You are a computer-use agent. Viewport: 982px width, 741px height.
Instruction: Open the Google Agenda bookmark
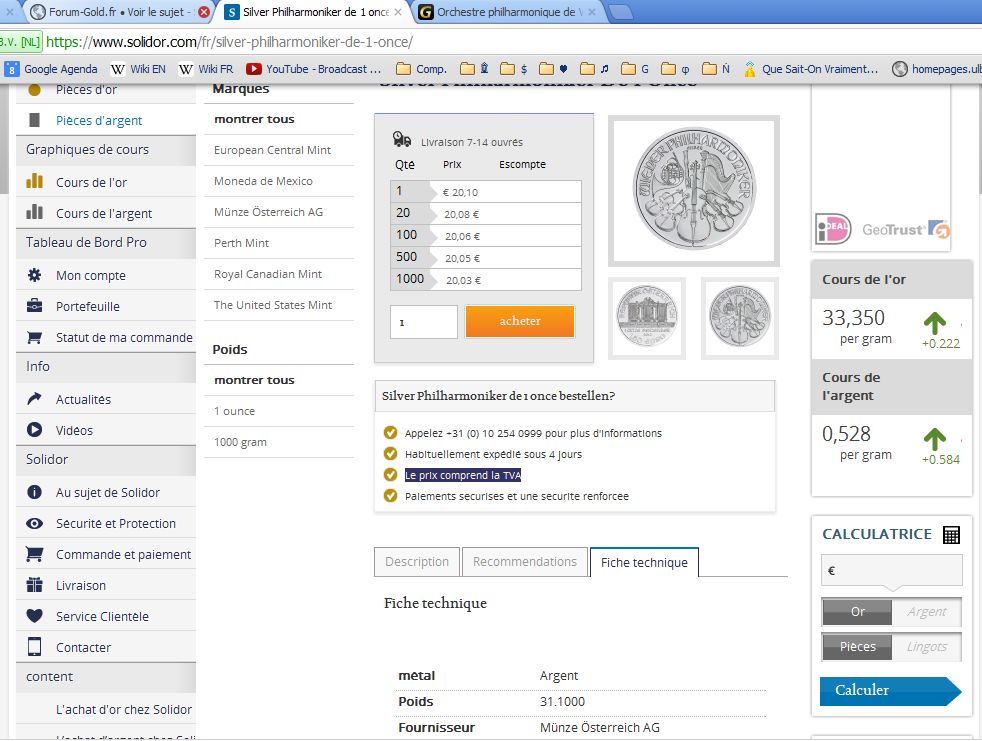[51, 69]
